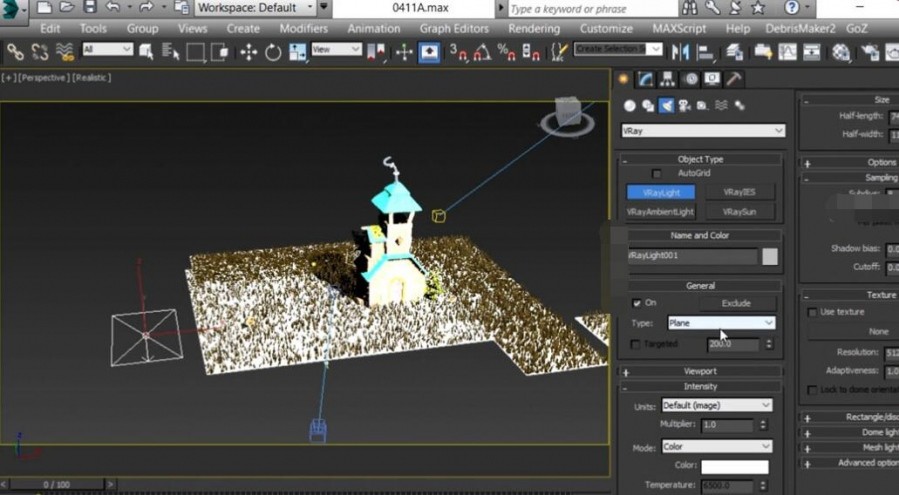Click the Mirror tool icon
899x495 pixels.
coord(680,52)
